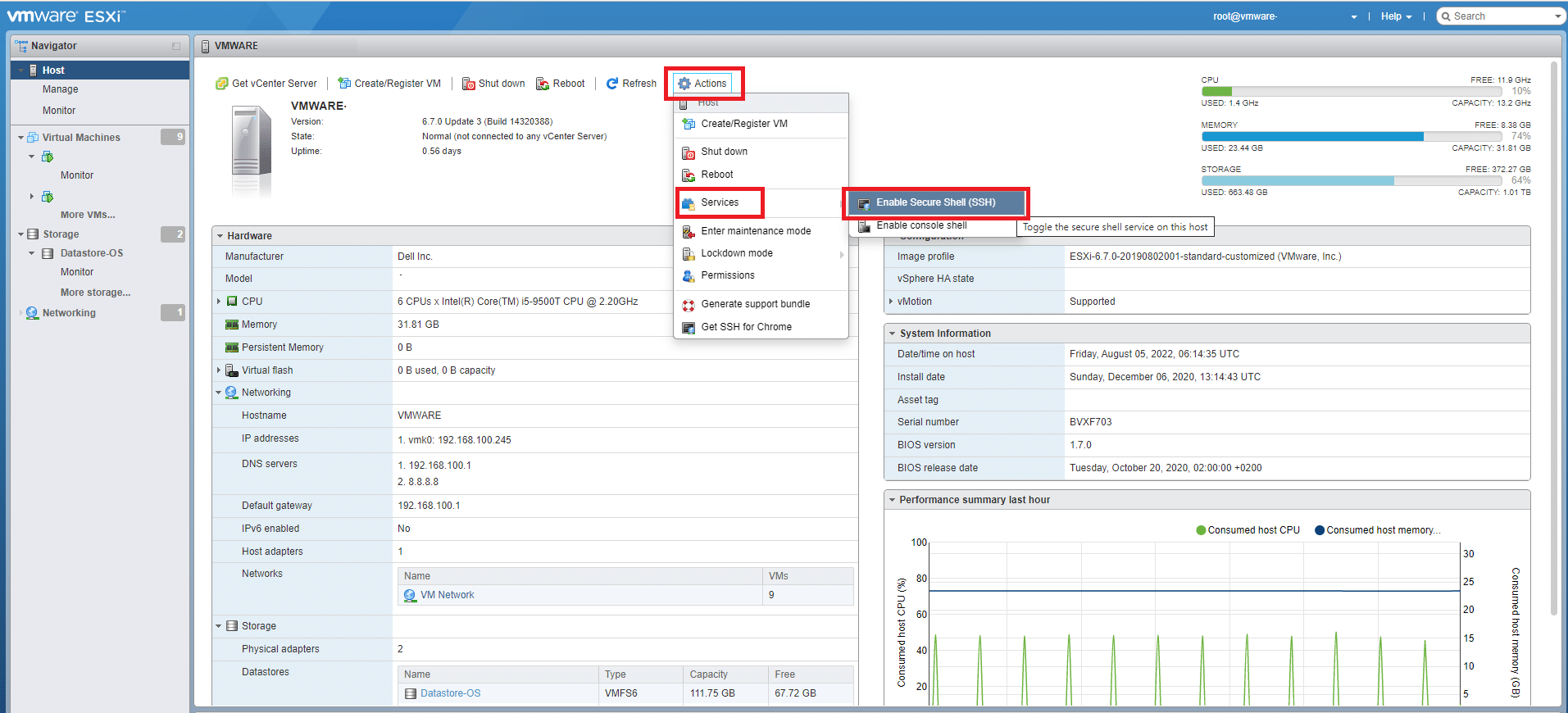Click the Refresh arrow icon
The height and width of the screenshot is (713, 1568).
click(612, 84)
